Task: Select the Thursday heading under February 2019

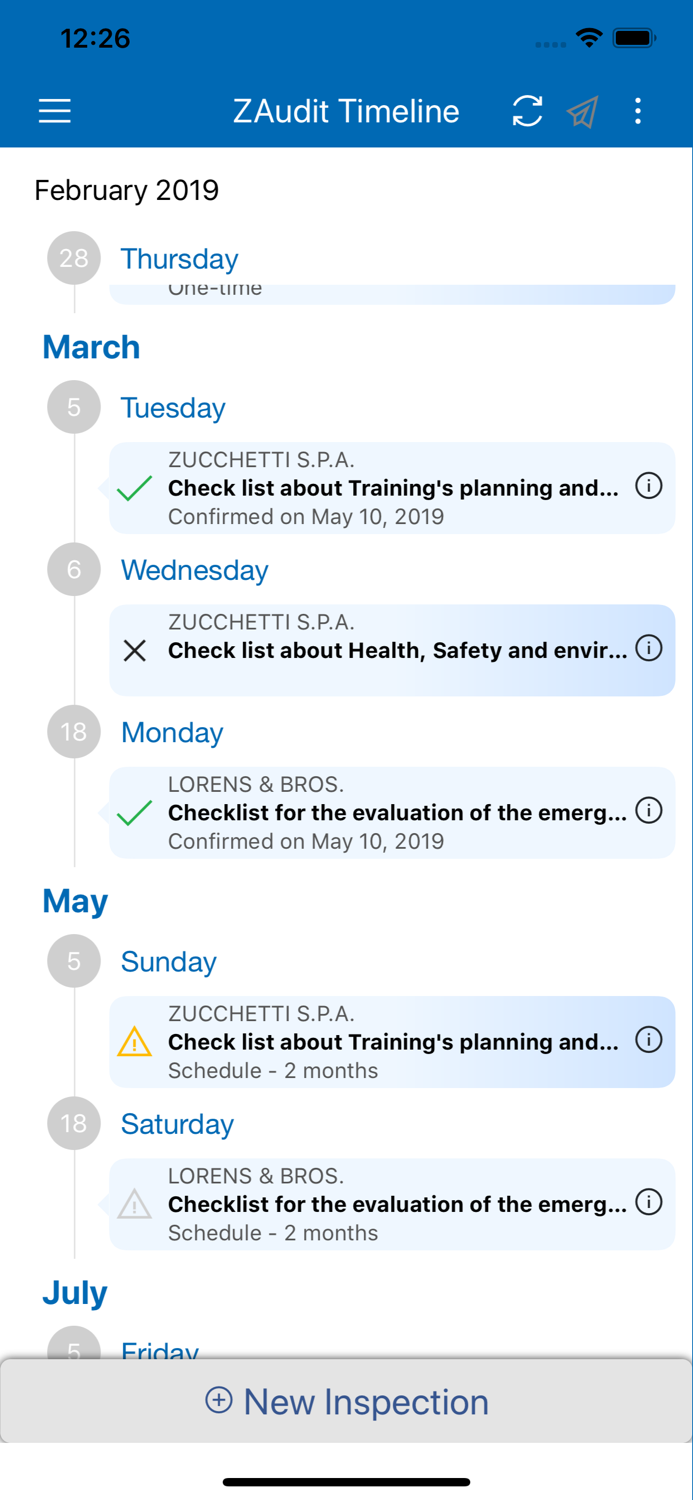Action: pyautogui.click(x=179, y=258)
